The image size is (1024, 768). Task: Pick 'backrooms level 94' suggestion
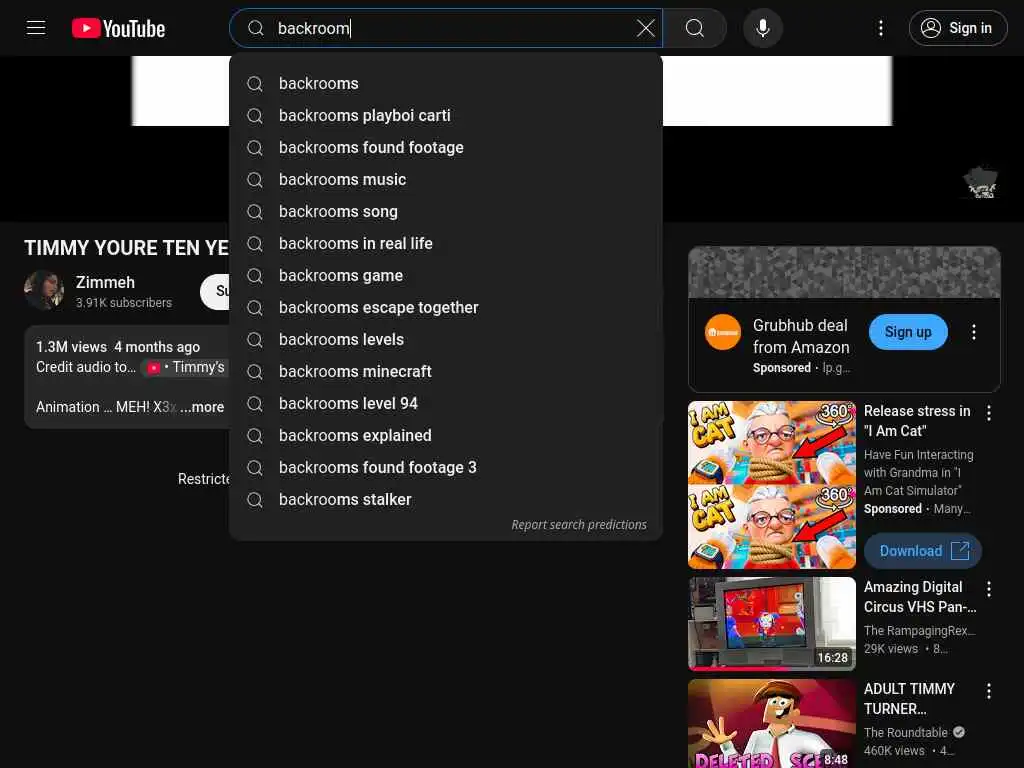(x=446, y=404)
